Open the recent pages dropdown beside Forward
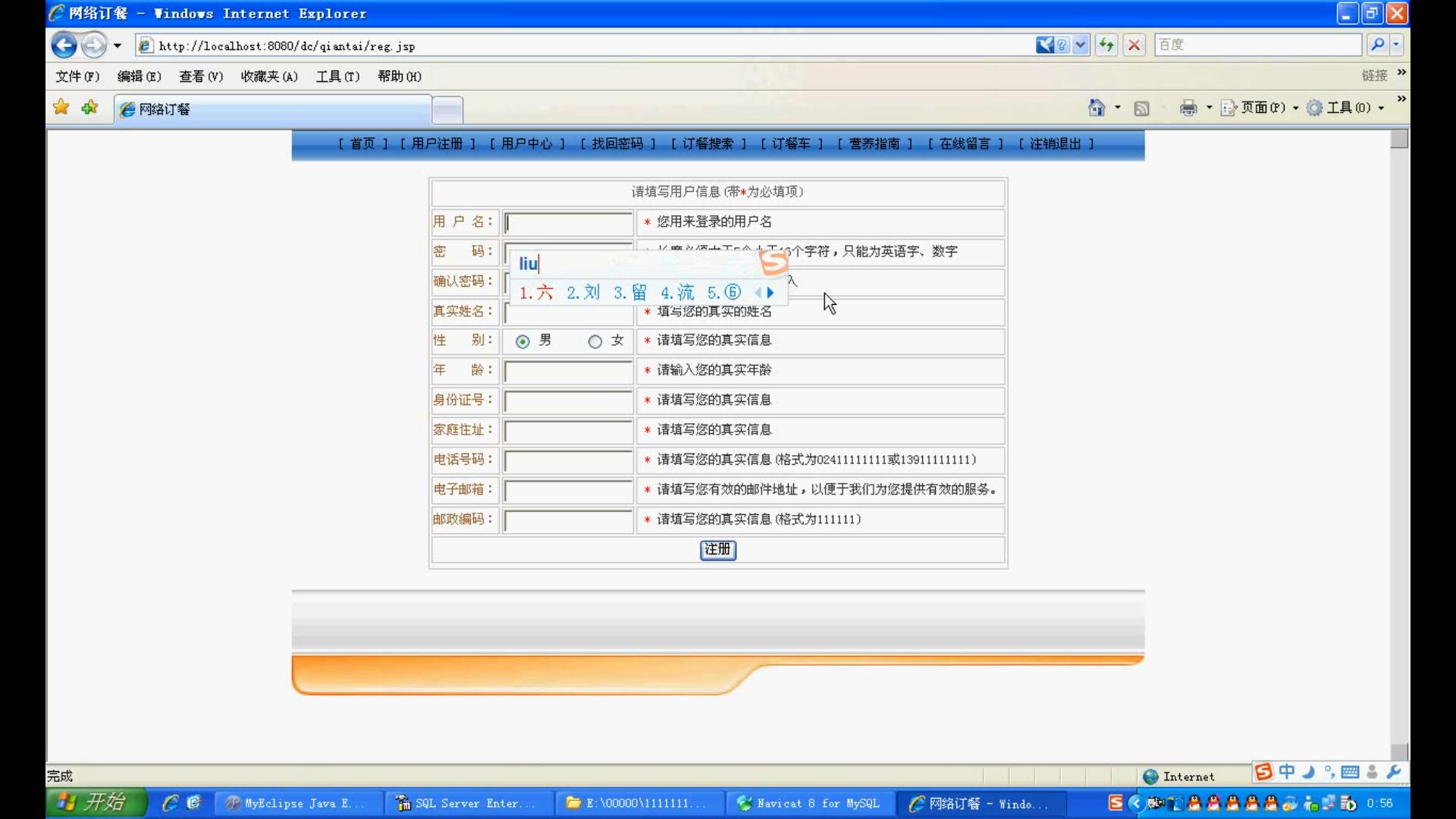This screenshot has width=1456, height=819. click(x=118, y=45)
